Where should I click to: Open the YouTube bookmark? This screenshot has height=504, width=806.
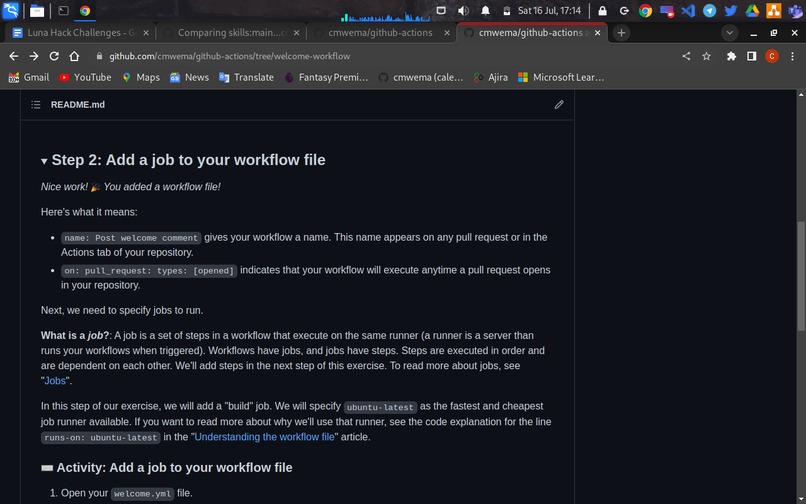pyautogui.click(x=85, y=77)
